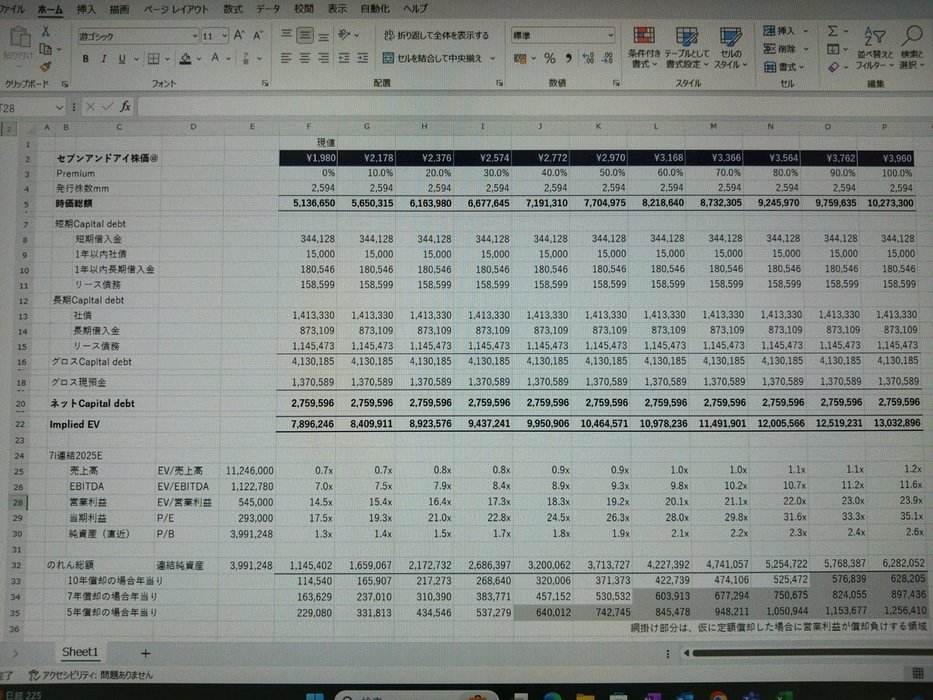Image resolution: width=933 pixels, height=700 pixels.
Task: Open the fill color dropdown arrow
Action: (x=199, y=59)
